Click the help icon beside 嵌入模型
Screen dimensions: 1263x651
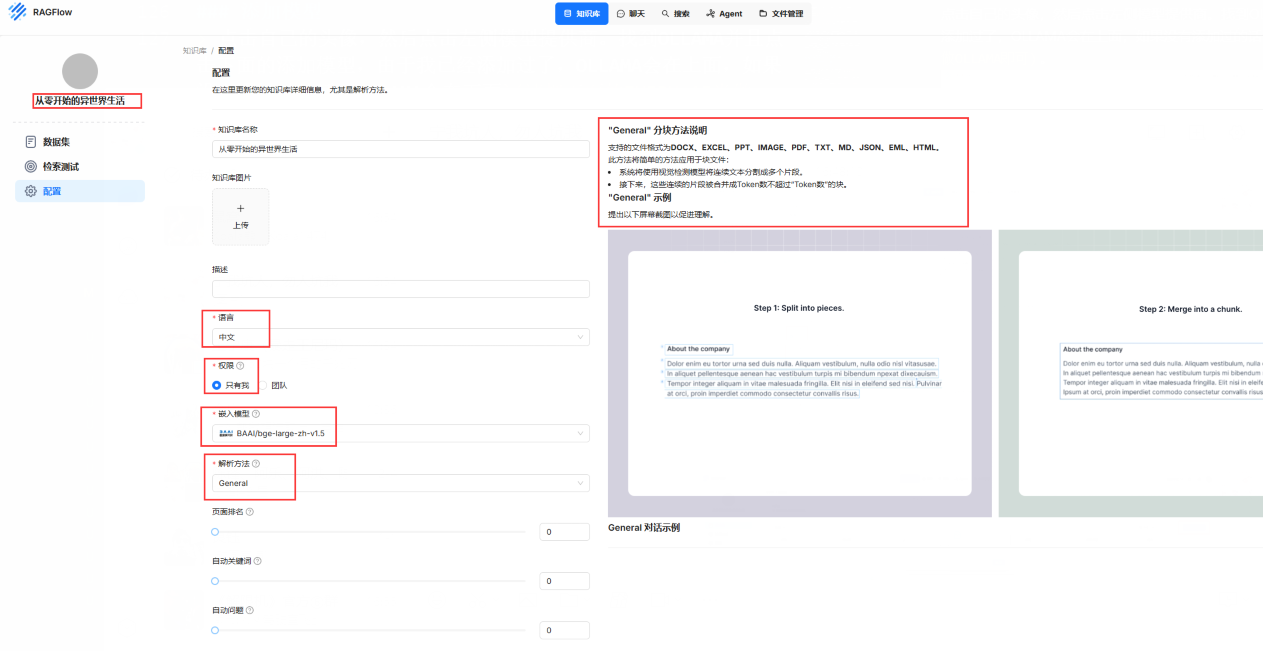pos(256,414)
